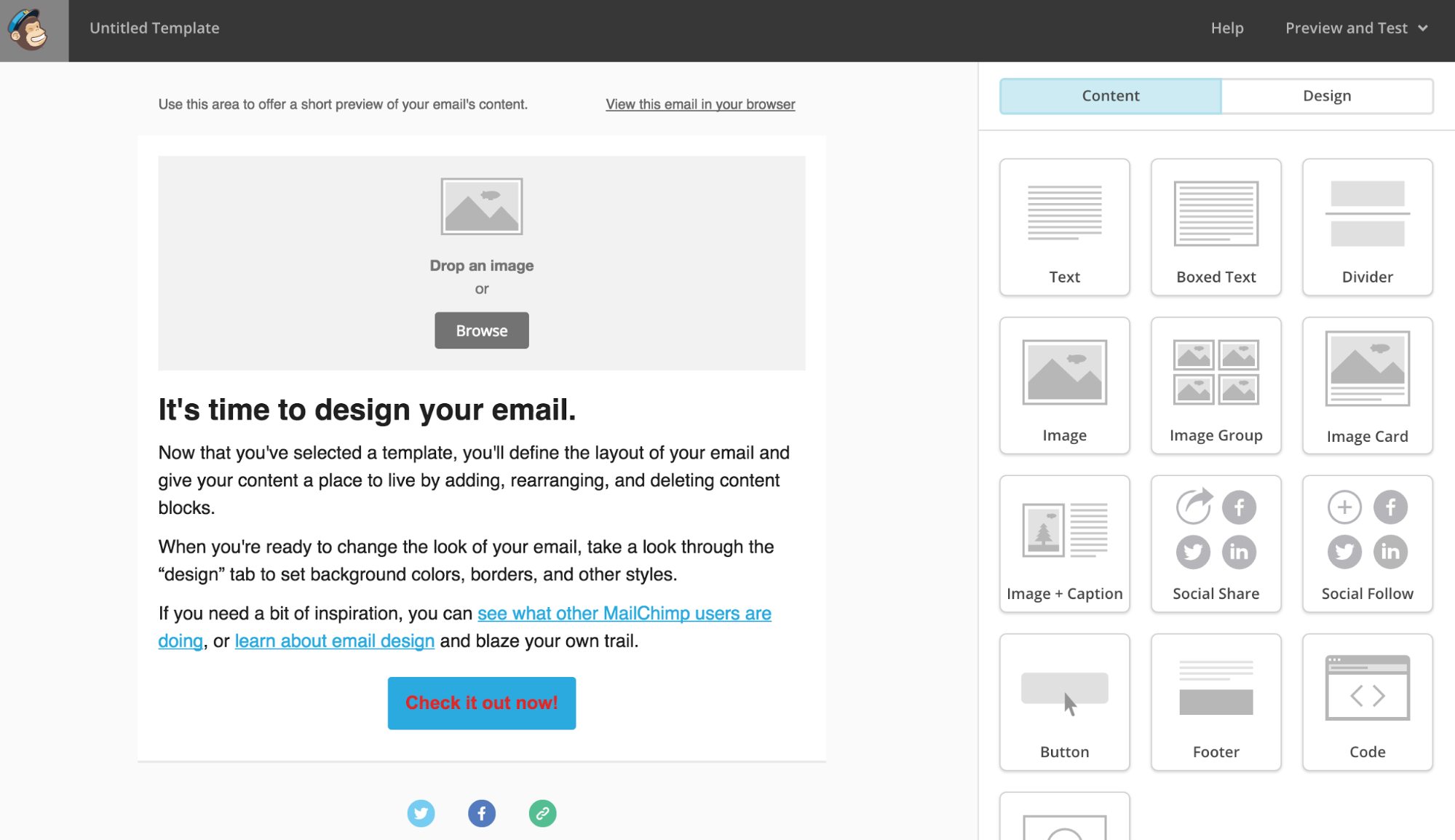
Task: Select the Image content block
Action: point(1065,385)
